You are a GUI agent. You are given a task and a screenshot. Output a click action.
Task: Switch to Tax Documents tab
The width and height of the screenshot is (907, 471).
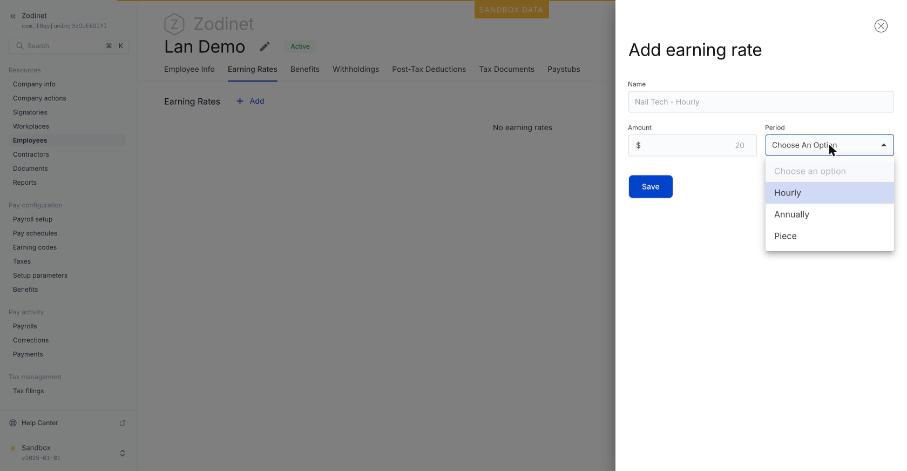(x=507, y=69)
